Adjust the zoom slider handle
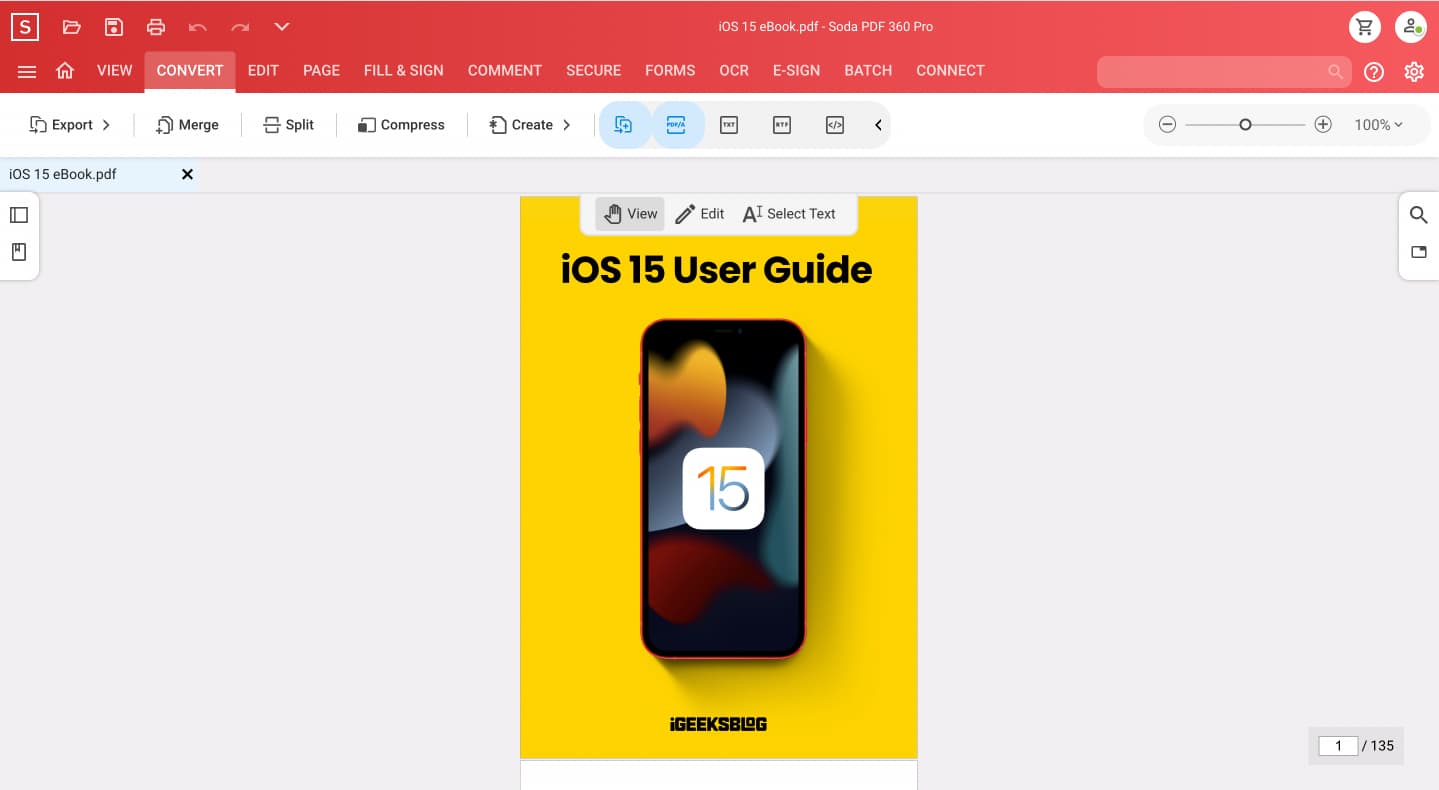Image resolution: width=1439 pixels, height=790 pixels. [x=1245, y=125]
